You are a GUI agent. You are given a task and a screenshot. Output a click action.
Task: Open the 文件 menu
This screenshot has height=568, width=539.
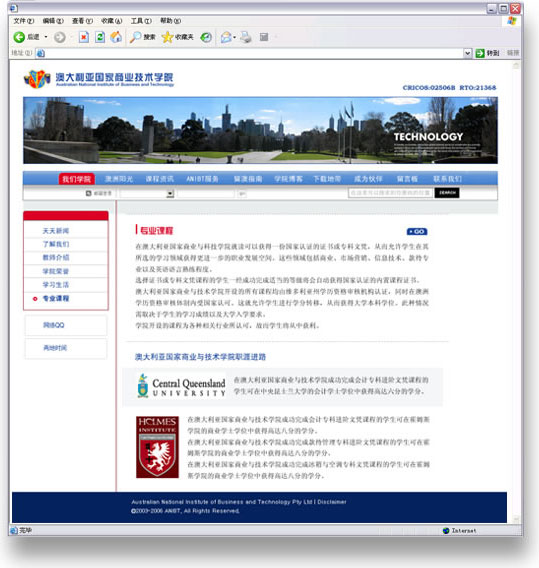pyautogui.click(x=24, y=21)
